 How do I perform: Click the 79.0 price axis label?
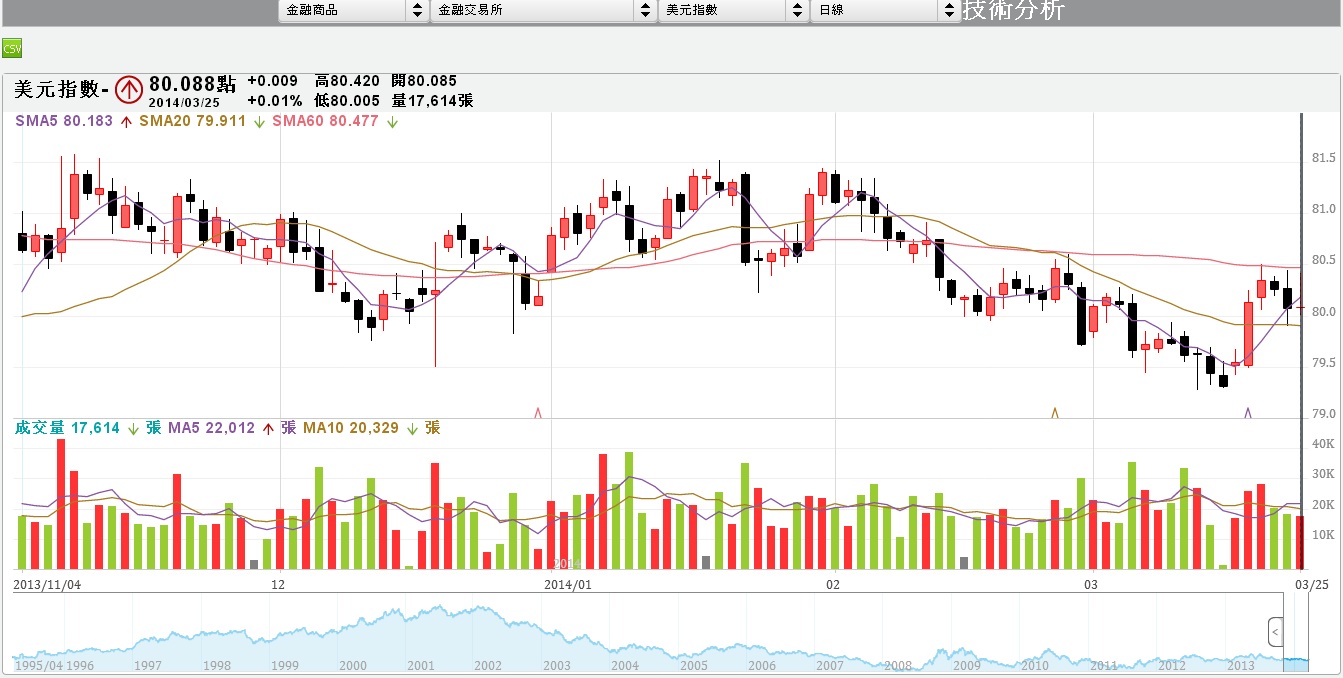[1323, 414]
